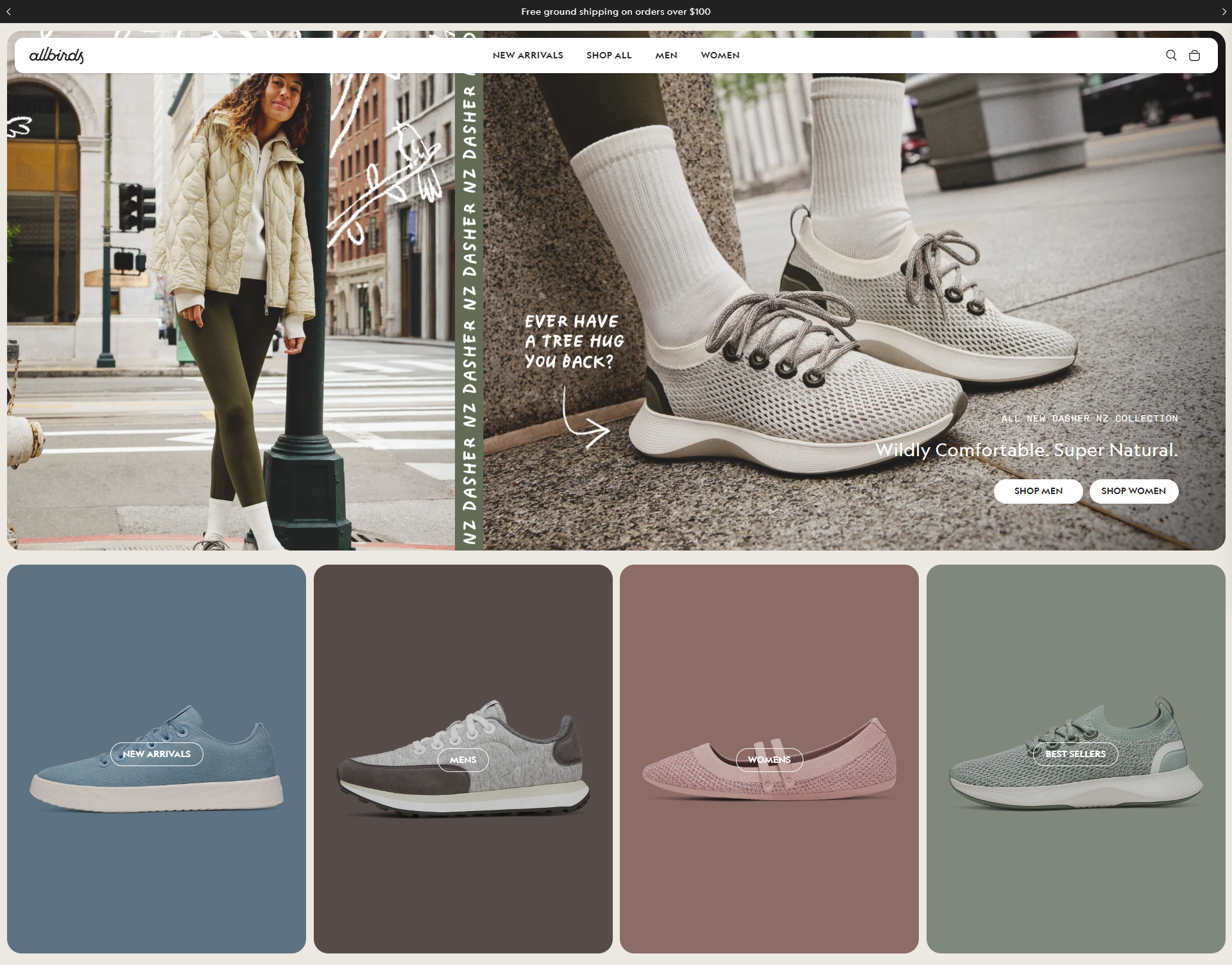
Task: Open the Women nav menu
Action: coord(720,55)
